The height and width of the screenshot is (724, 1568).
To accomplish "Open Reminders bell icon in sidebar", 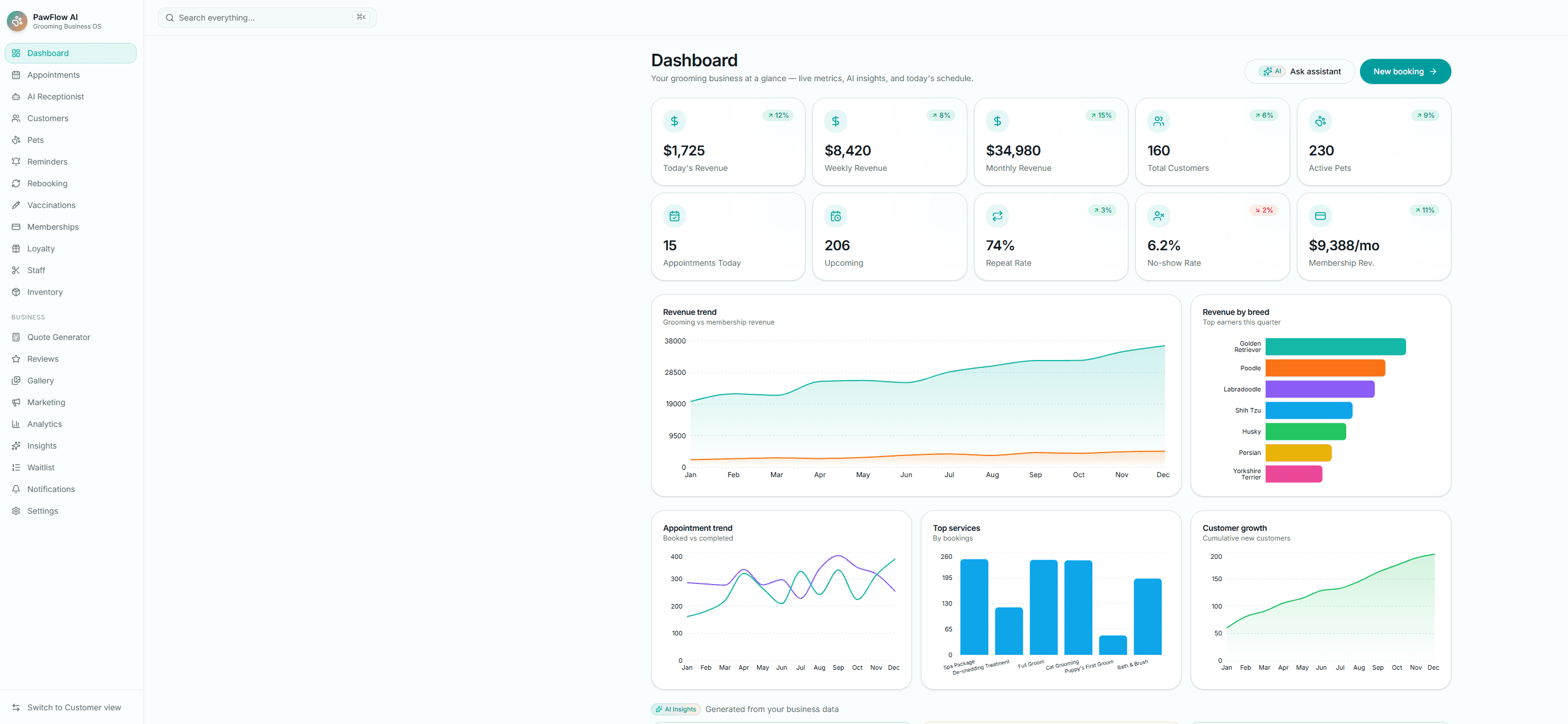I will pyautogui.click(x=17, y=162).
